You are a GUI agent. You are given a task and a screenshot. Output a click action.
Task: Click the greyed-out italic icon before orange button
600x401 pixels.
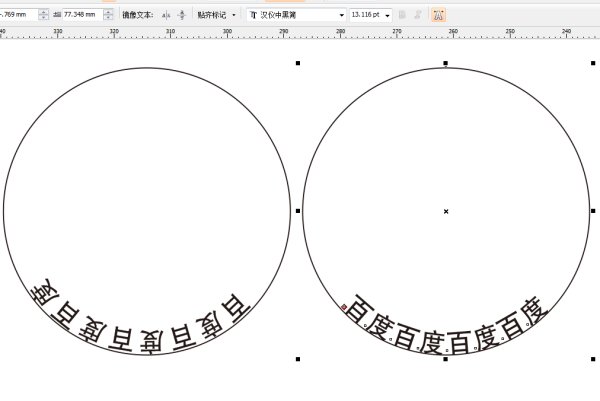(x=418, y=15)
